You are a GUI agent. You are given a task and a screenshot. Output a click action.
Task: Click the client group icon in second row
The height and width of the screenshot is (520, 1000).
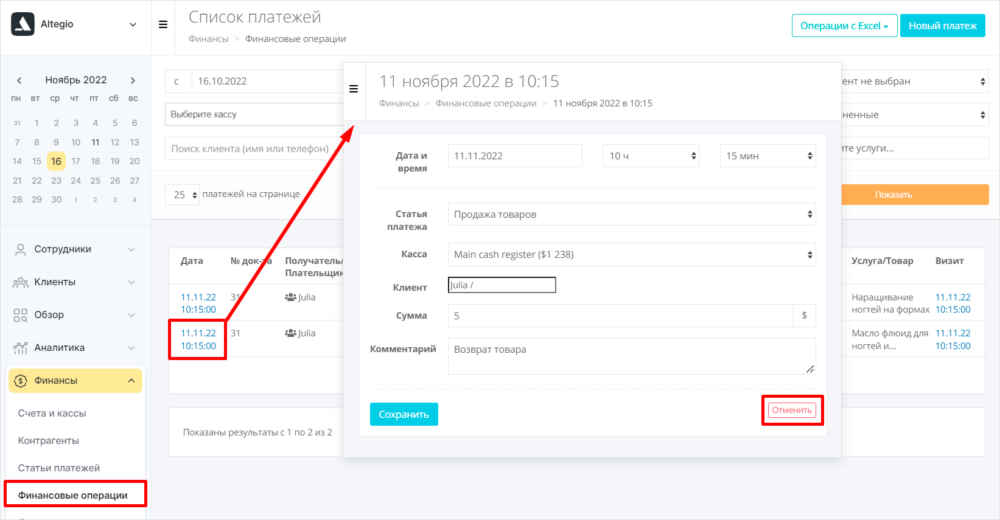click(x=290, y=333)
